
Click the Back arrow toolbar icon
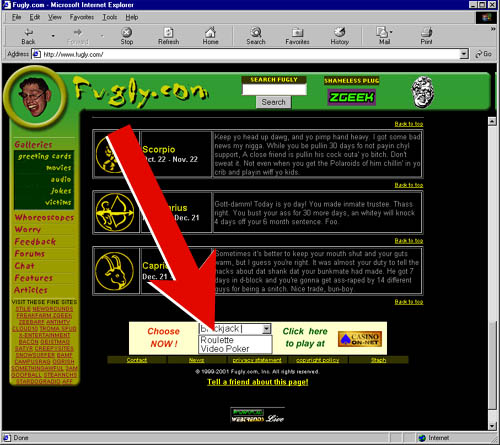(29, 32)
